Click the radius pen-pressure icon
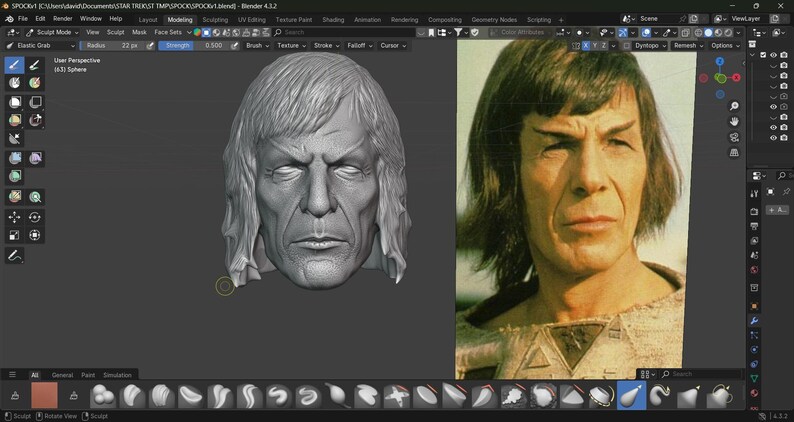 coord(150,46)
